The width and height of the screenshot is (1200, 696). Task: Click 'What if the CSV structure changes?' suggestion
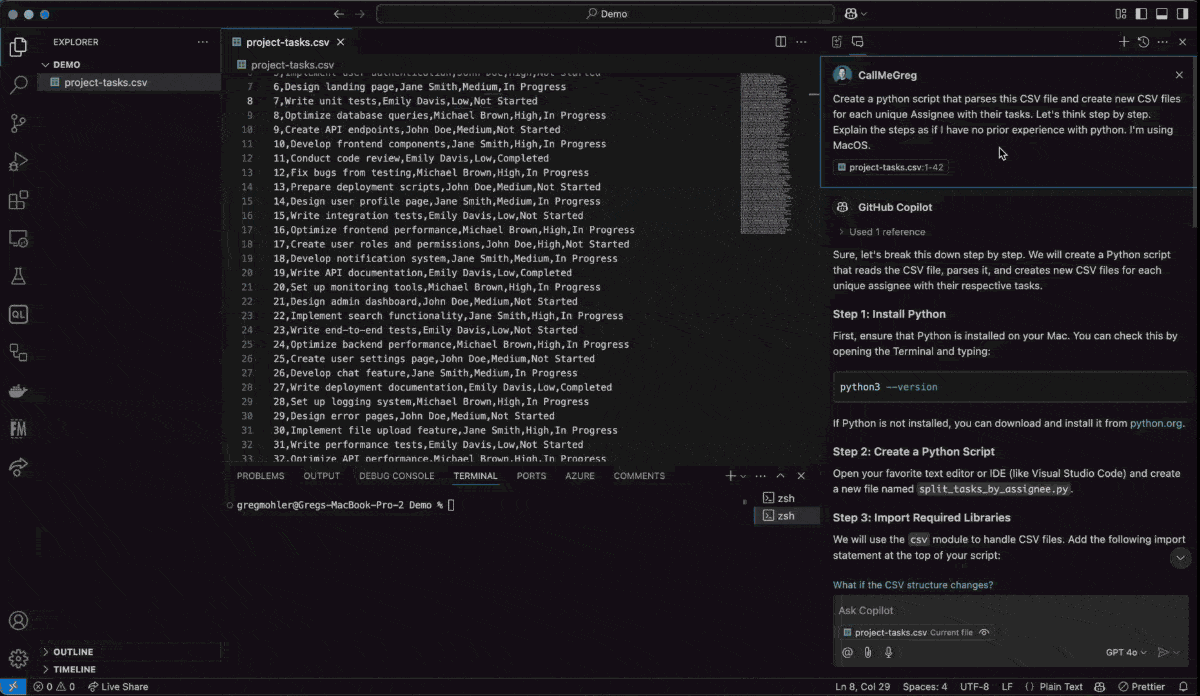[x=913, y=585]
